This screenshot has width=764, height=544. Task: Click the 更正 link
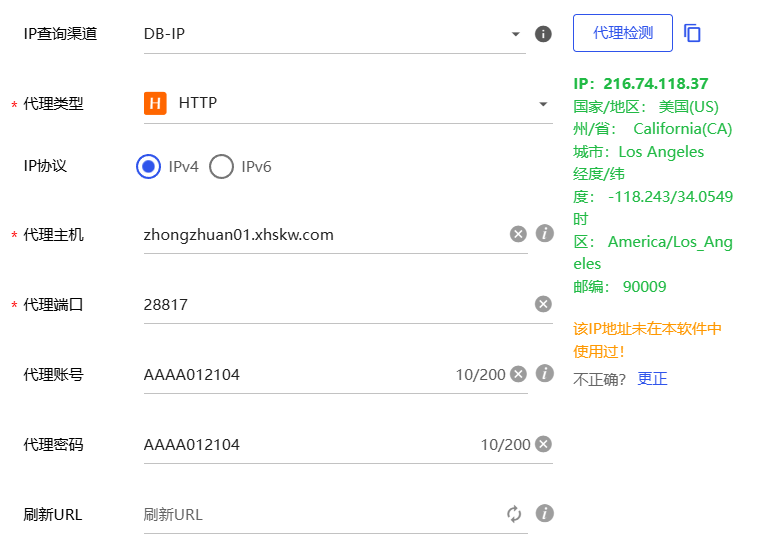652,379
